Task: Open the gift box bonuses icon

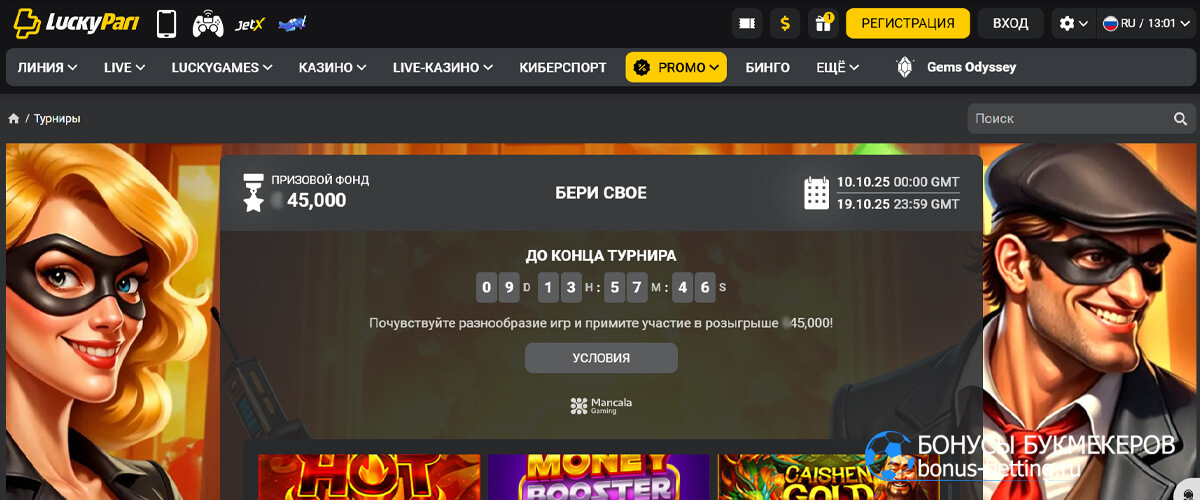Action: pyautogui.click(x=823, y=23)
